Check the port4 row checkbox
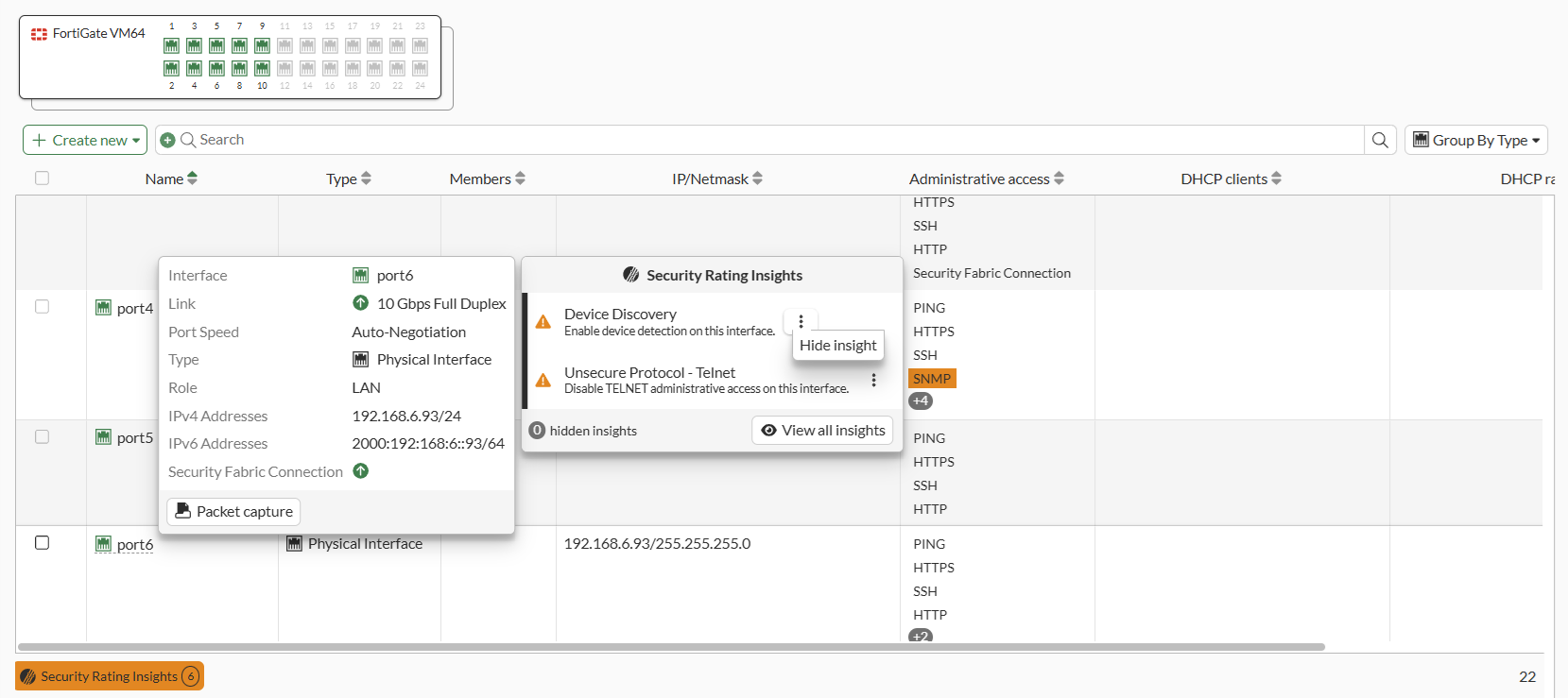The image size is (1568, 698). [x=42, y=307]
